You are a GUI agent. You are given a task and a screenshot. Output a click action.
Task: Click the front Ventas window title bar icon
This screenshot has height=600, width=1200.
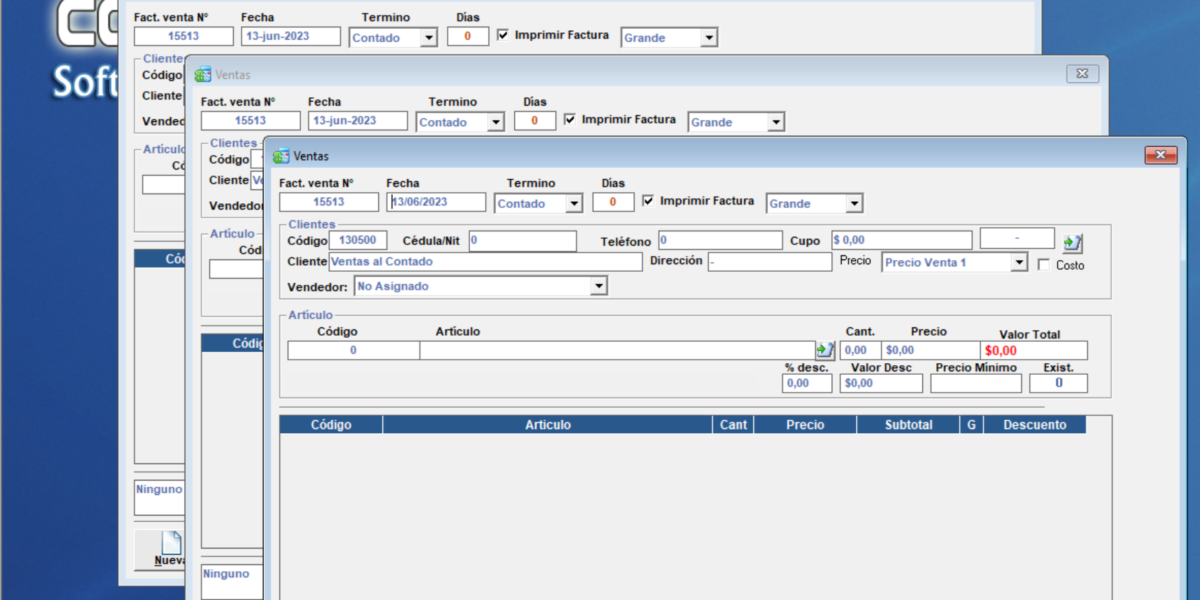point(279,156)
